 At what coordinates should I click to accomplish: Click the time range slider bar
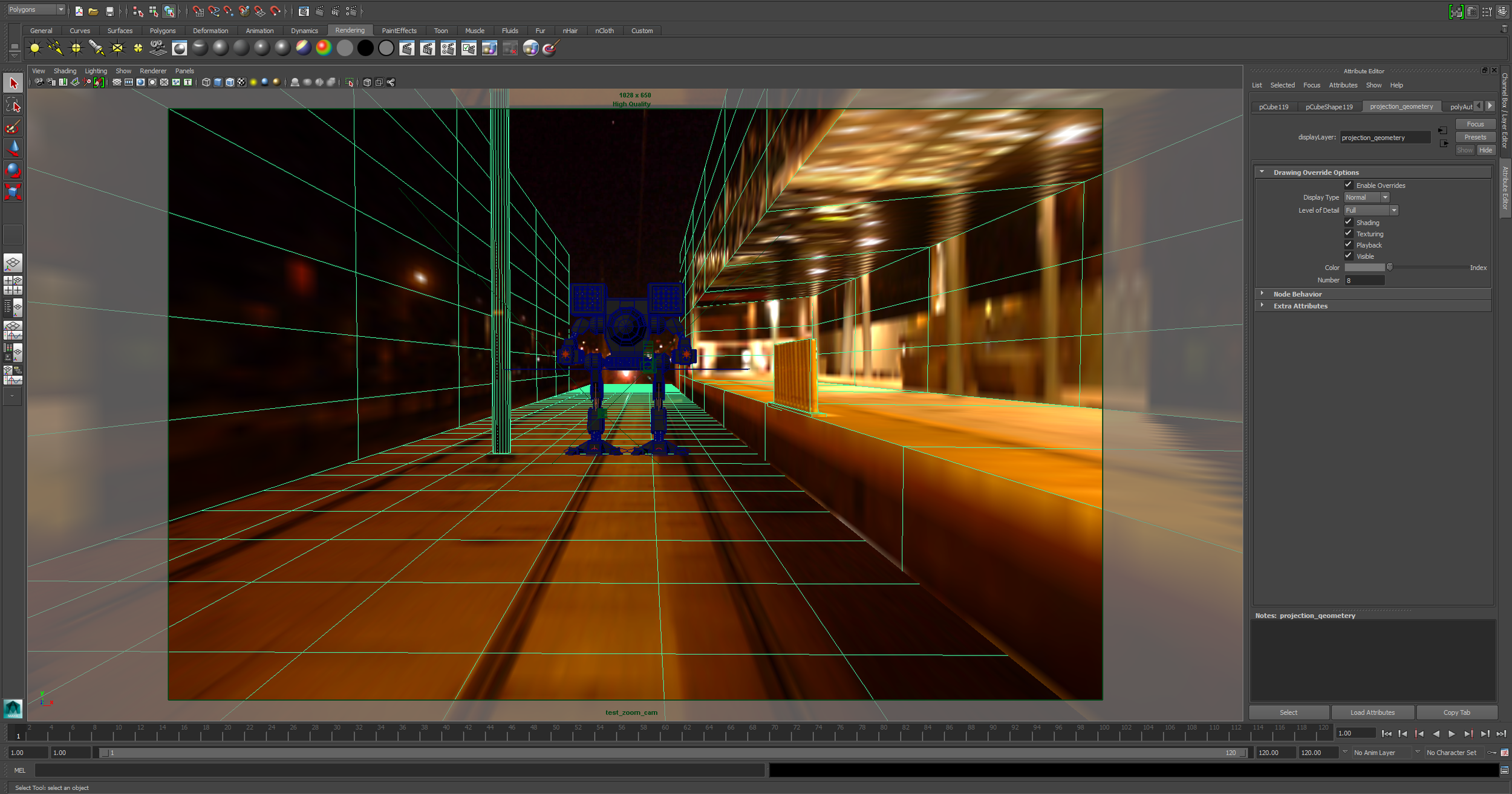point(674,753)
